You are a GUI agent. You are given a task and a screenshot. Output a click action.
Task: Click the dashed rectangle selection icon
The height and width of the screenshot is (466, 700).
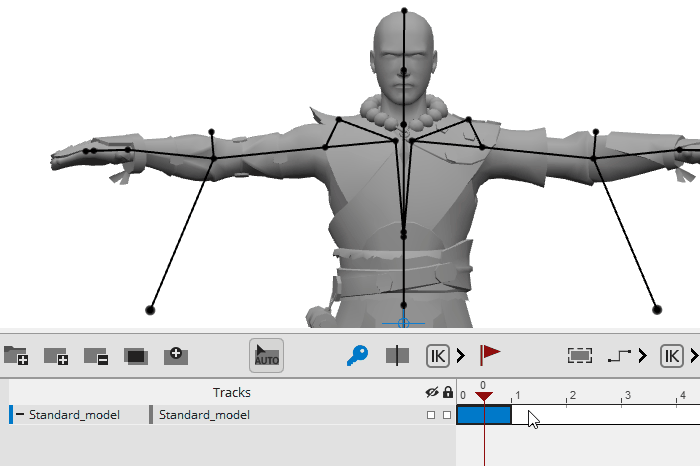pyautogui.click(x=579, y=355)
